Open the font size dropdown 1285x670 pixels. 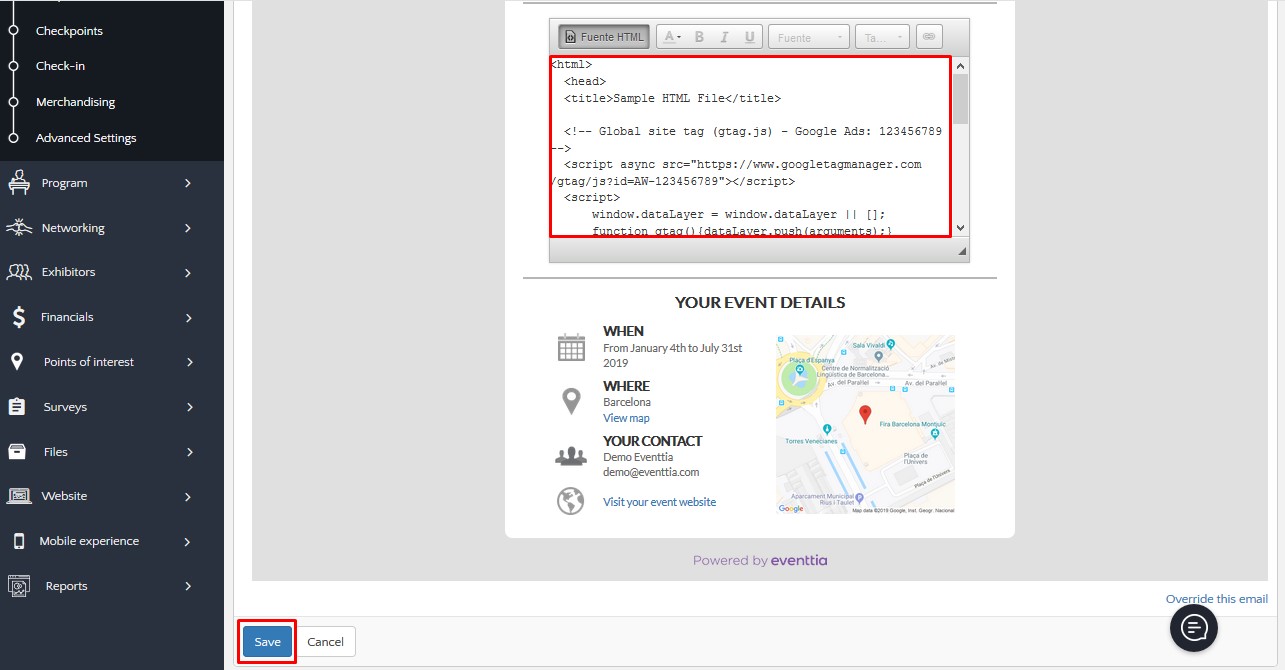(882, 37)
